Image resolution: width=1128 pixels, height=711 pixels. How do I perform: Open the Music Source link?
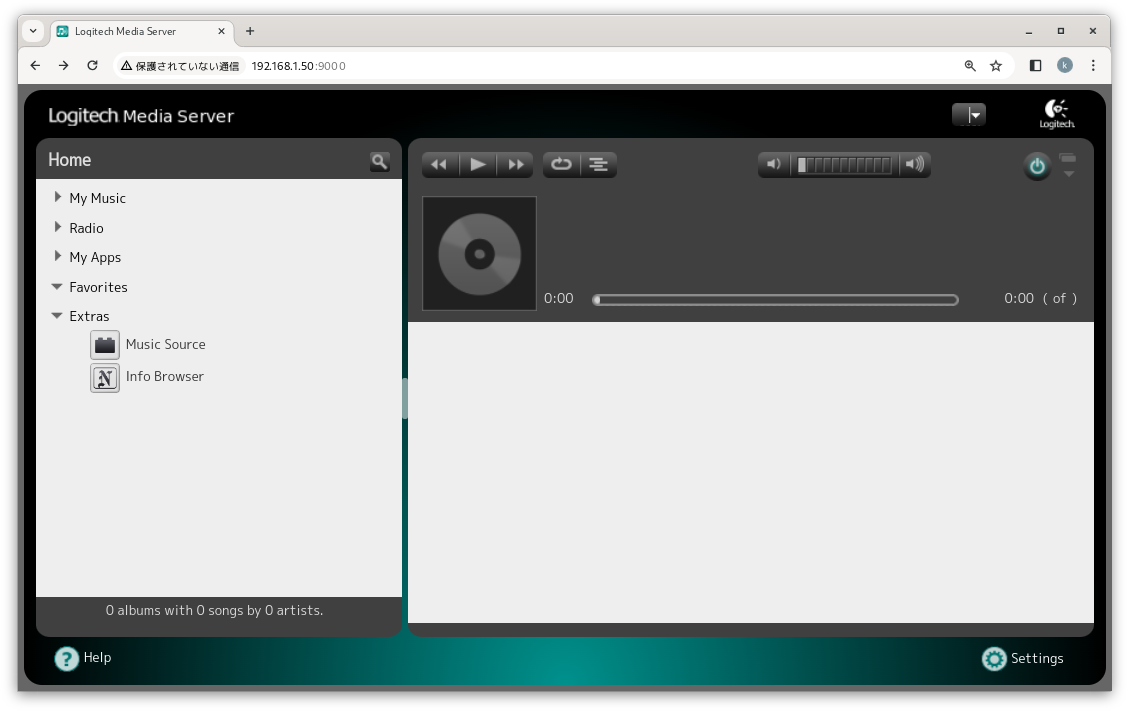point(165,345)
